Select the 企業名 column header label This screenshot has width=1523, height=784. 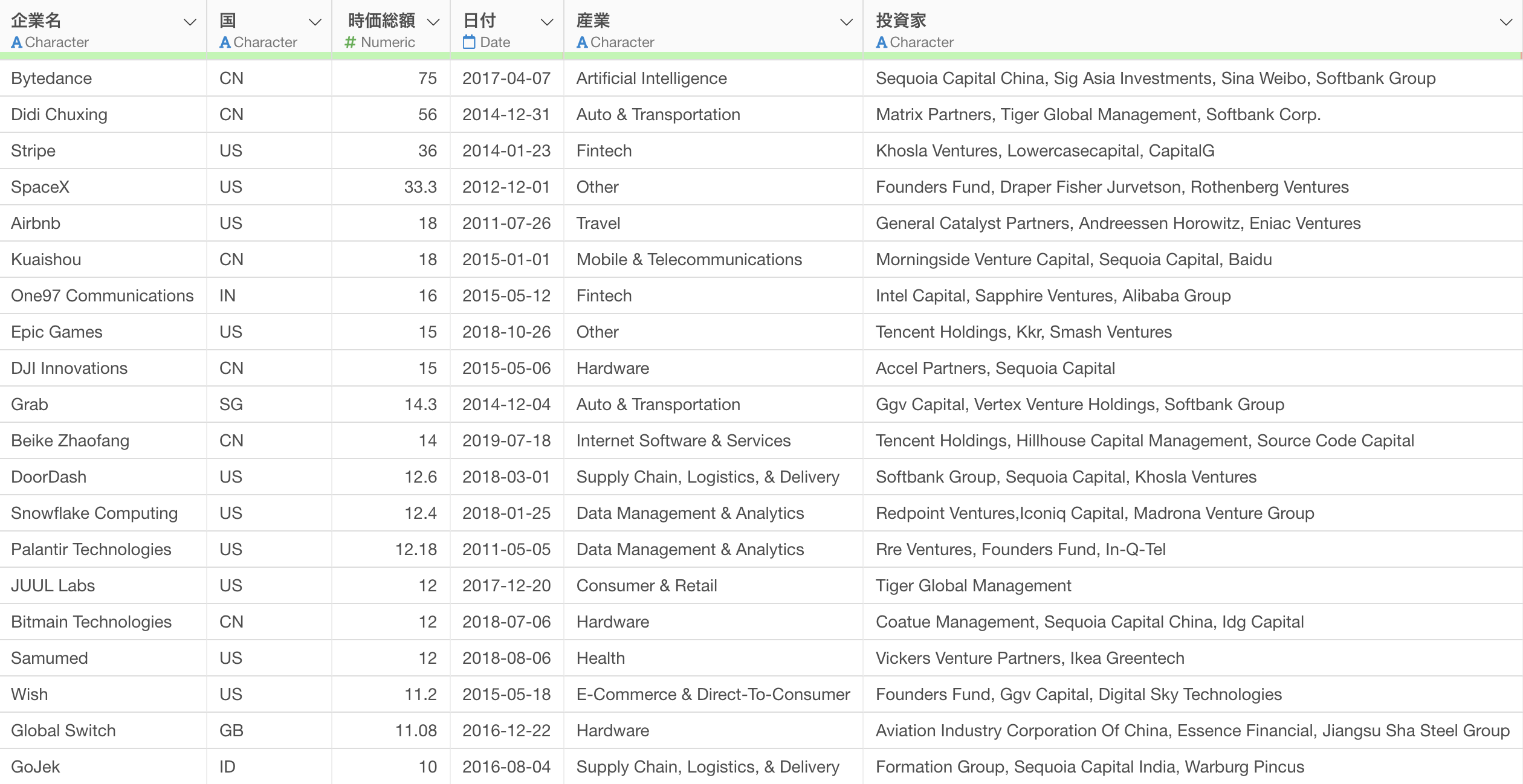(x=36, y=21)
